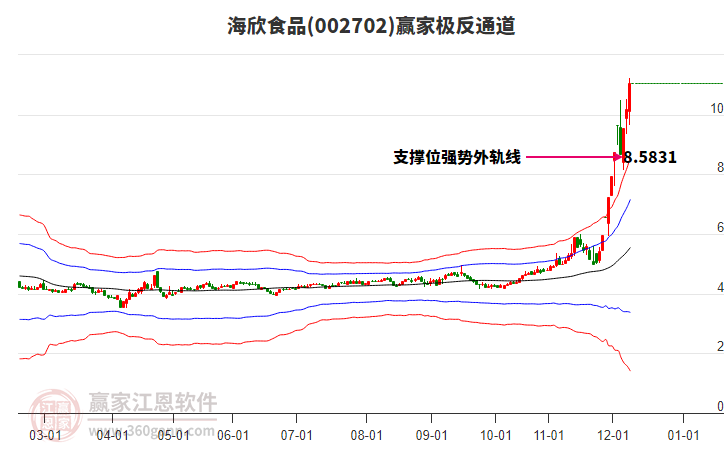Click the 10-01 date axis label
Screen dimensions: 726x450
[495, 435]
